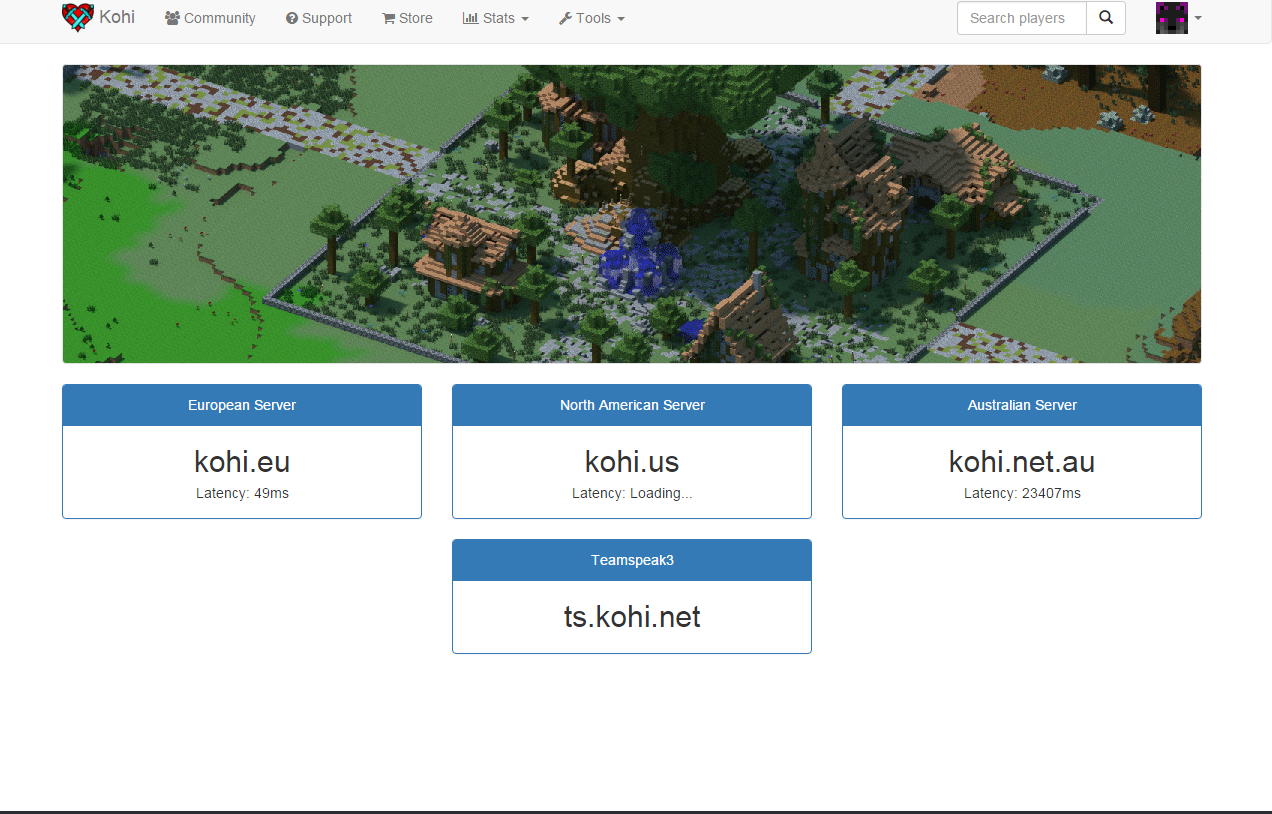Viewport: 1272px width, 814px height.
Task: Click the Tools wrench icon
Action: 565,18
